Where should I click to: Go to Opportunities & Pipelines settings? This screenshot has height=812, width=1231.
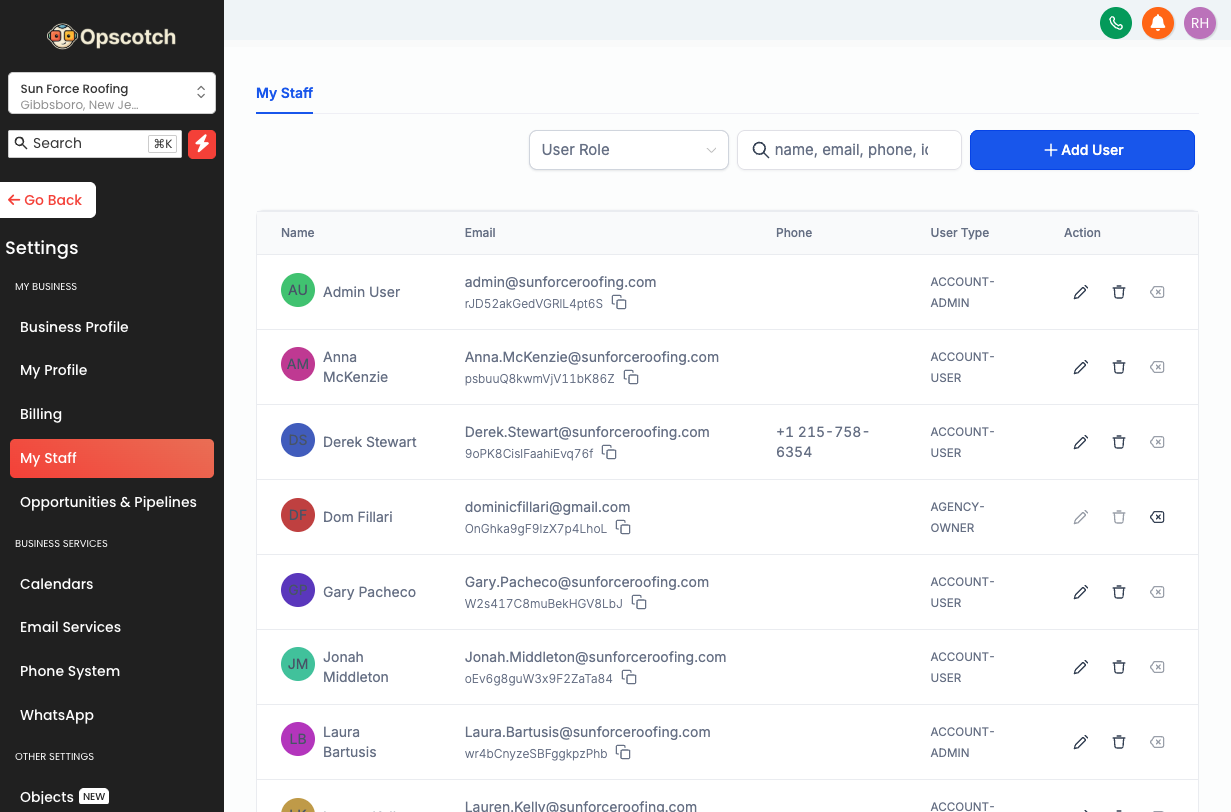(108, 502)
